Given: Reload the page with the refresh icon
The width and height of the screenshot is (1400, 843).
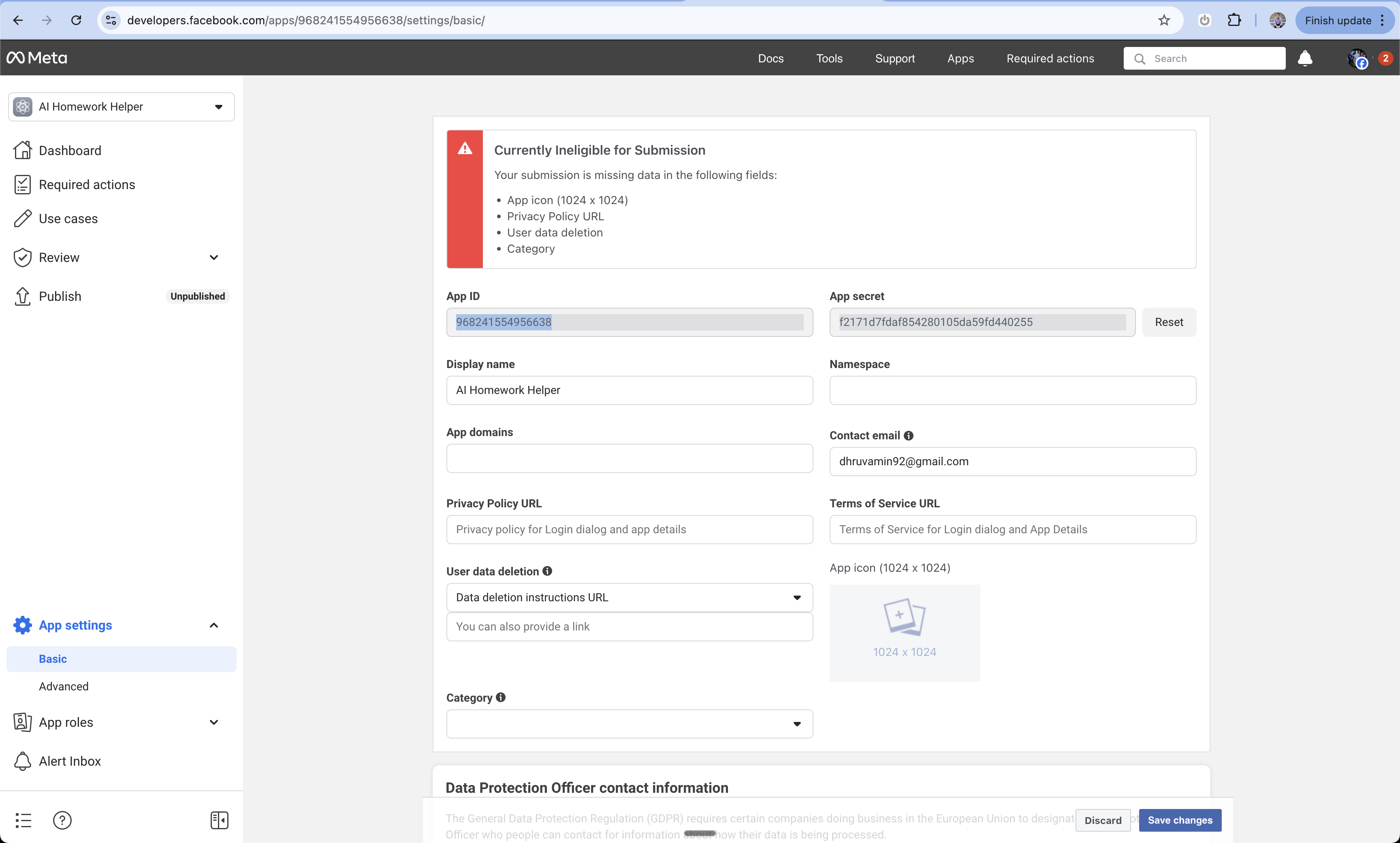Looking at the screenshot, I should (76, 21).
